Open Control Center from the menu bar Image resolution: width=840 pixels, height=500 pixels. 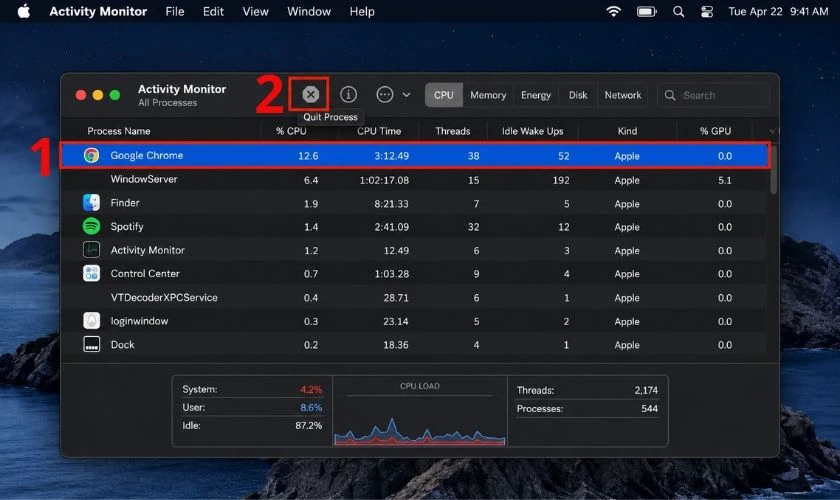click(707, 11)
